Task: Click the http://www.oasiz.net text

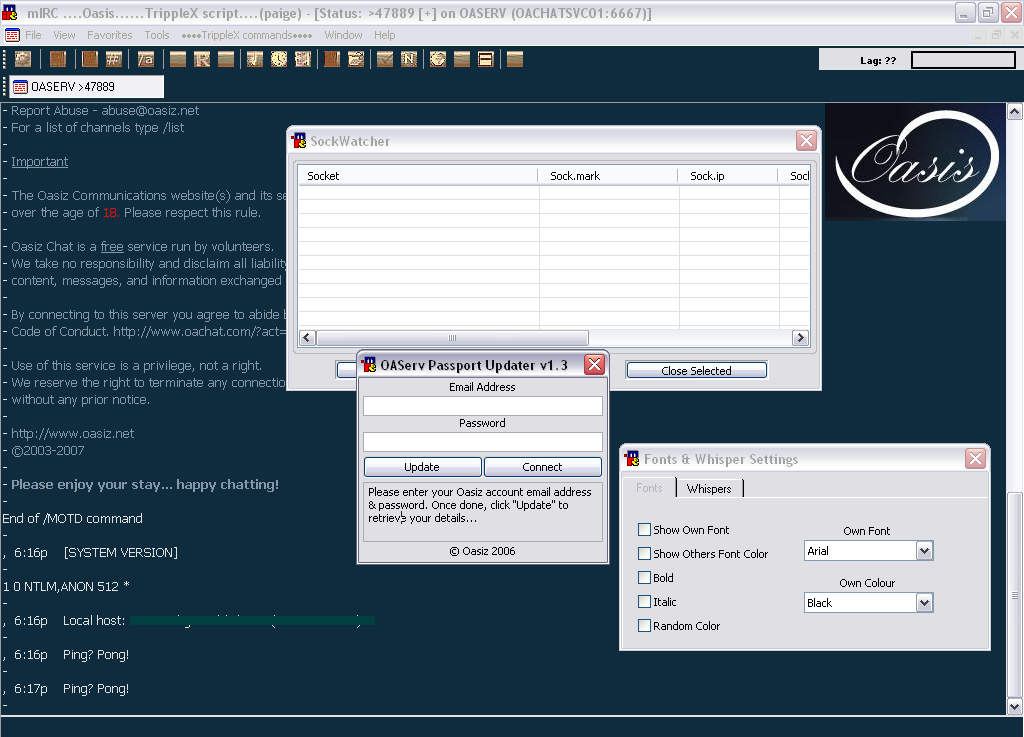Action: [72, 433]
